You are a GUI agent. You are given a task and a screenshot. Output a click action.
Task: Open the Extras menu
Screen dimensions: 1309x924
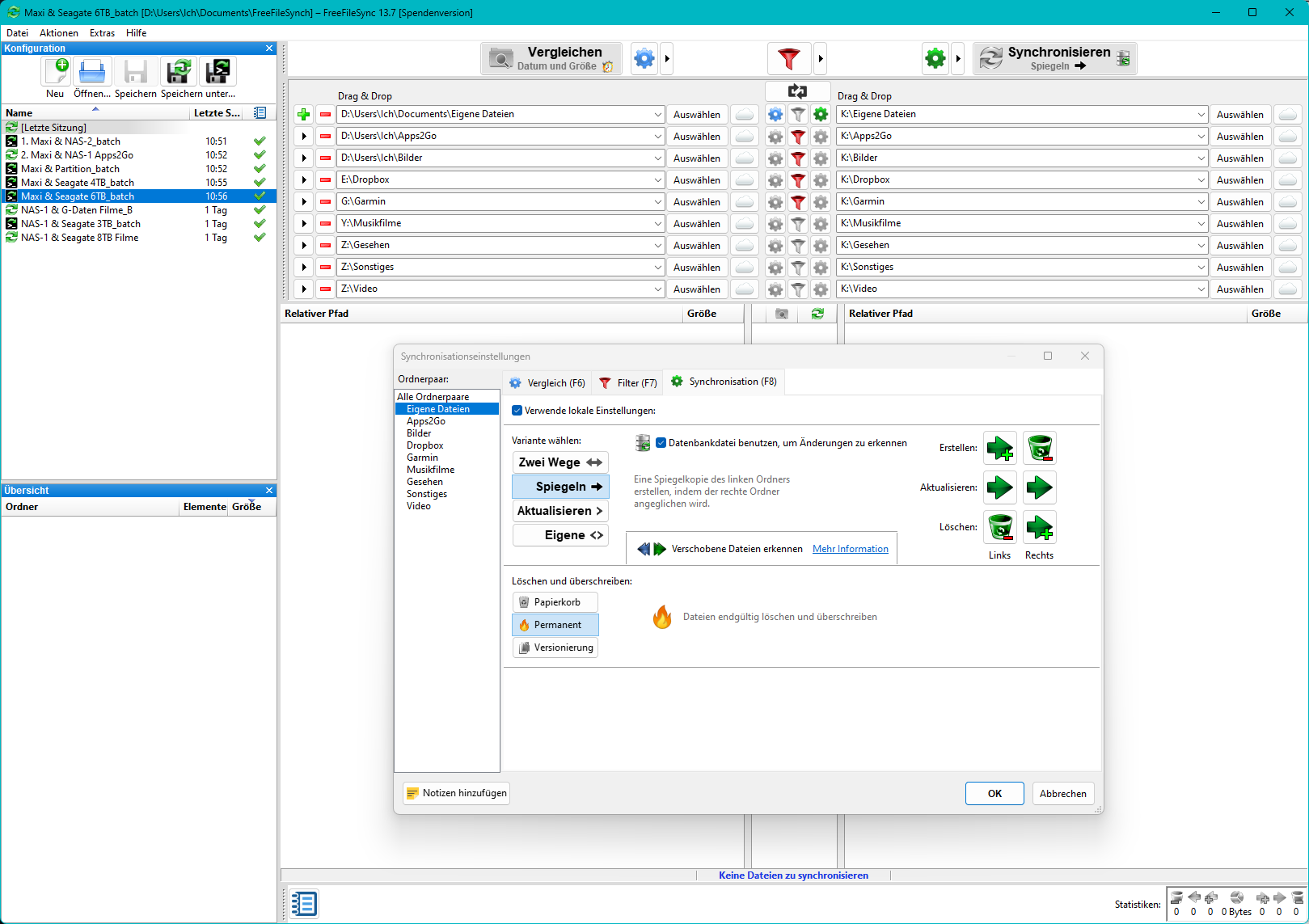(x=102, y=33)
